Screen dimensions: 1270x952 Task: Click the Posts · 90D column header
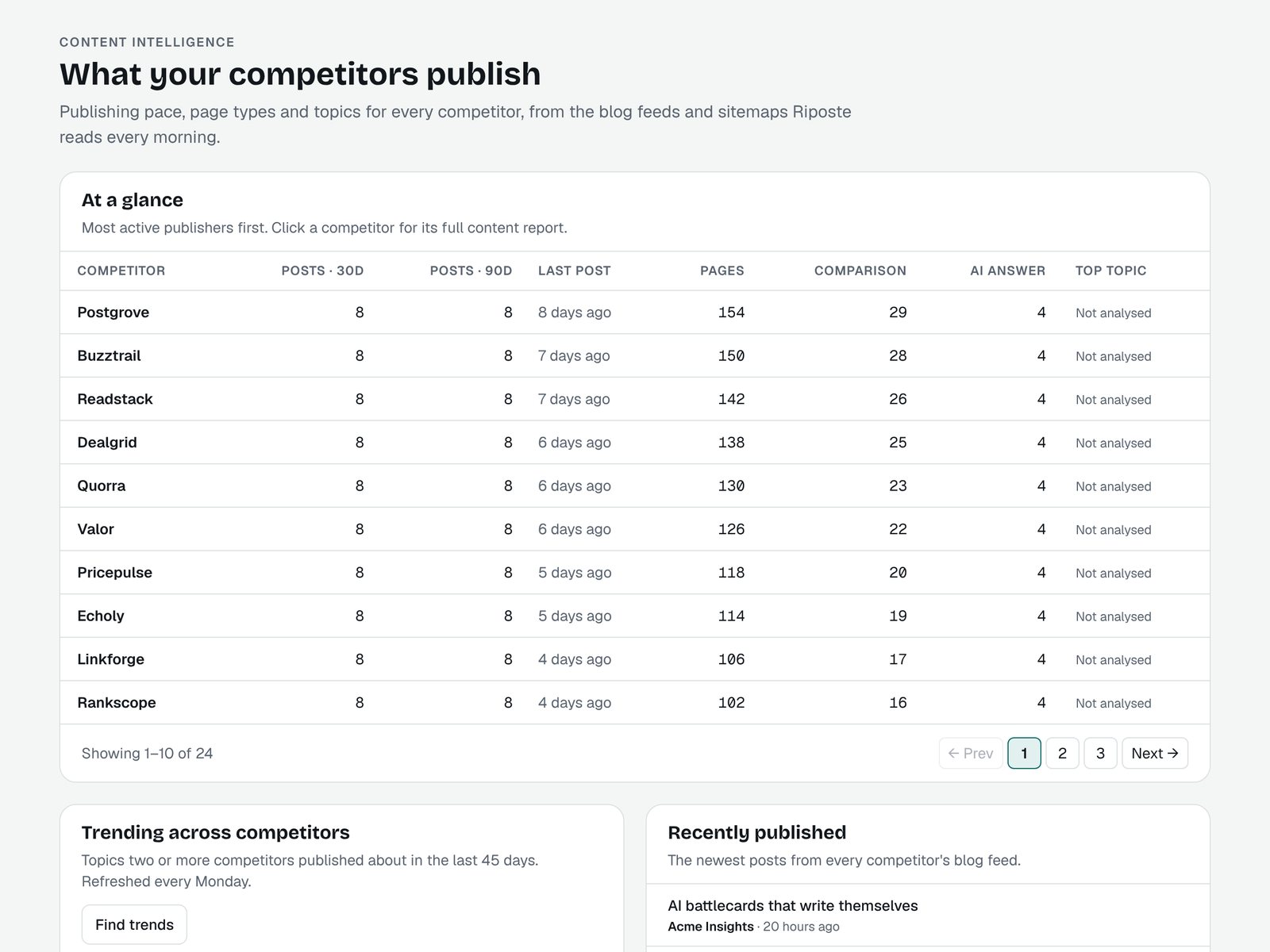click(x=471, y=271)
